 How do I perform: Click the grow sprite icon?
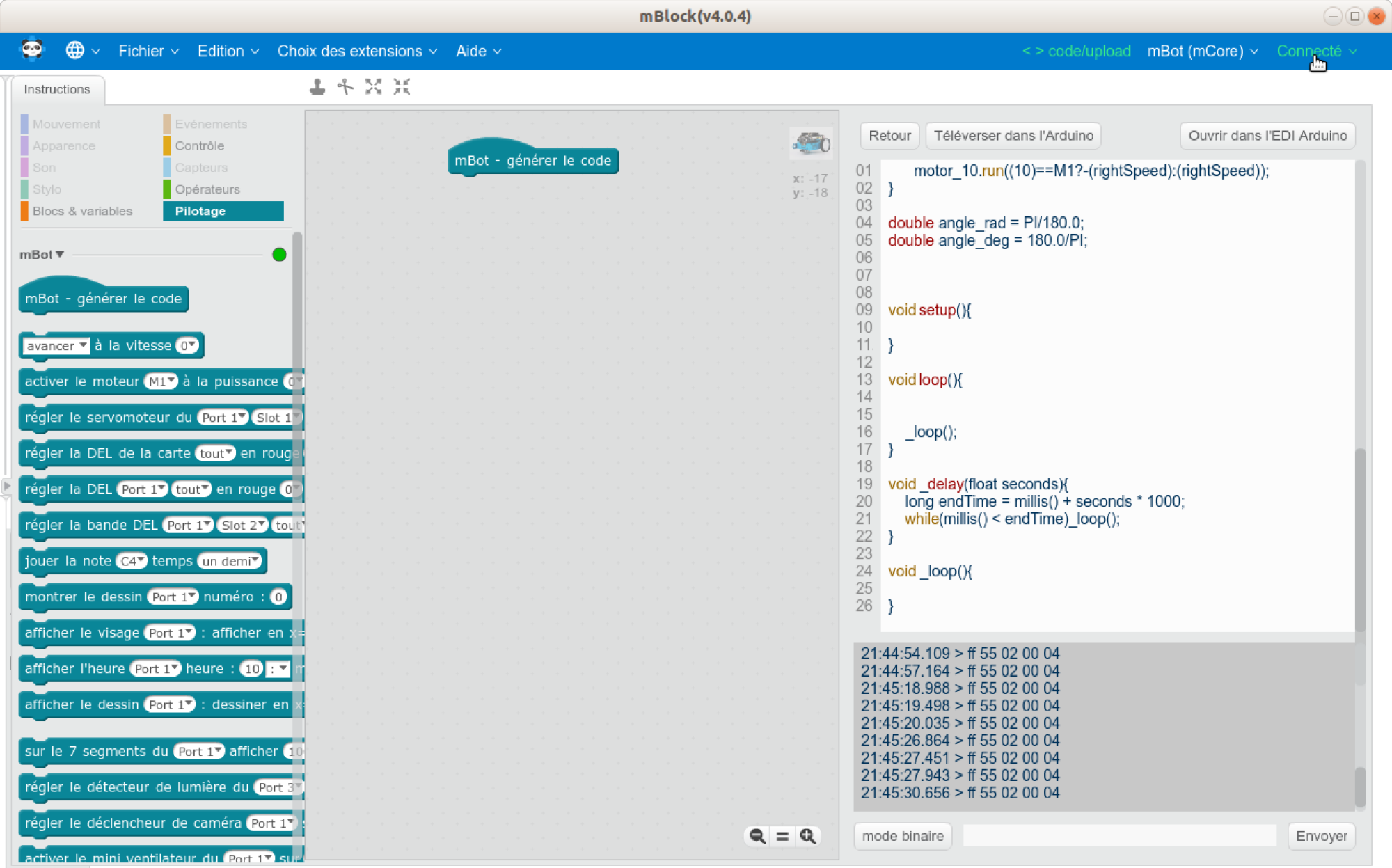(374, 87)
